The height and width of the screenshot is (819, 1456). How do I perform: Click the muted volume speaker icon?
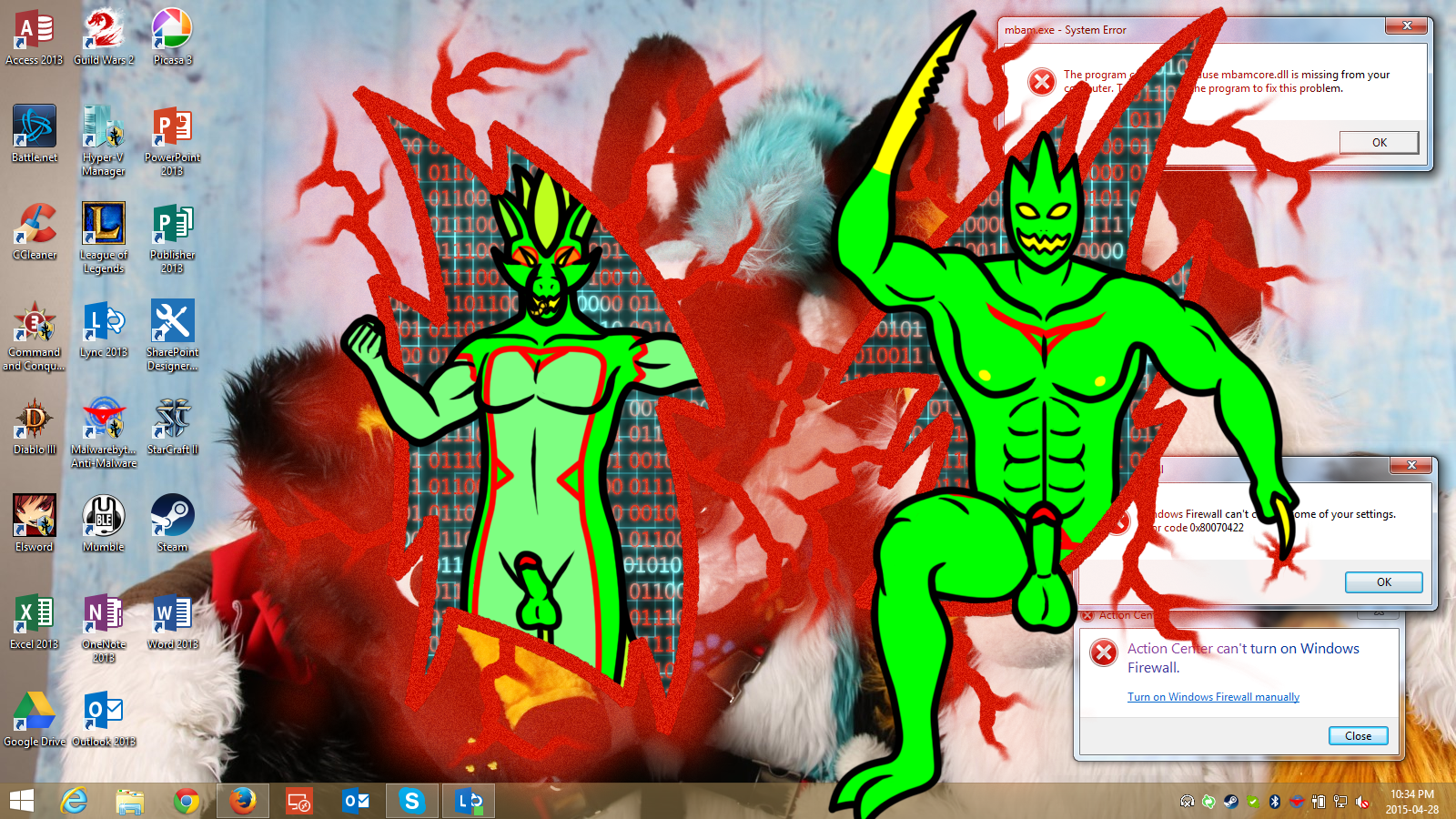(x=1362, y=802)
